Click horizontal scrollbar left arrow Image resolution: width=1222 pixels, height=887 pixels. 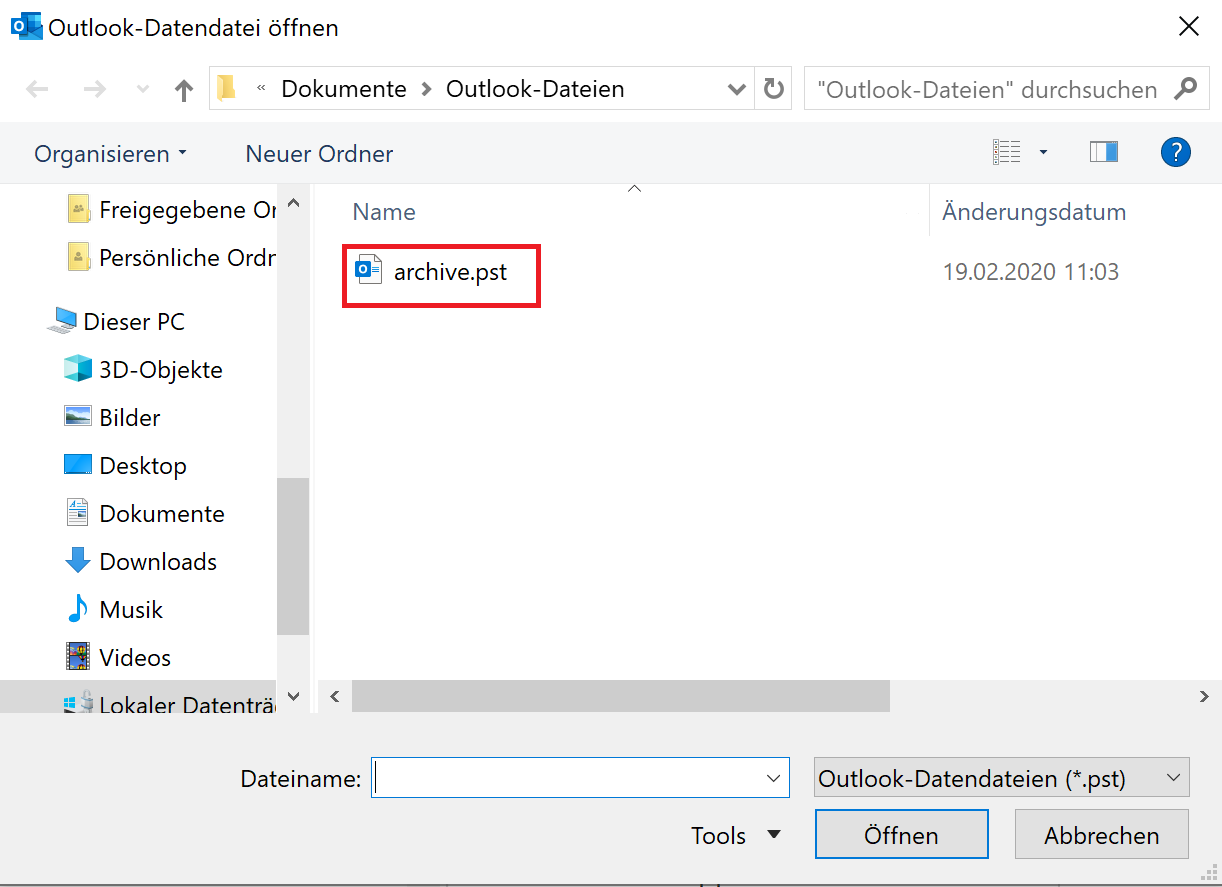335,696
